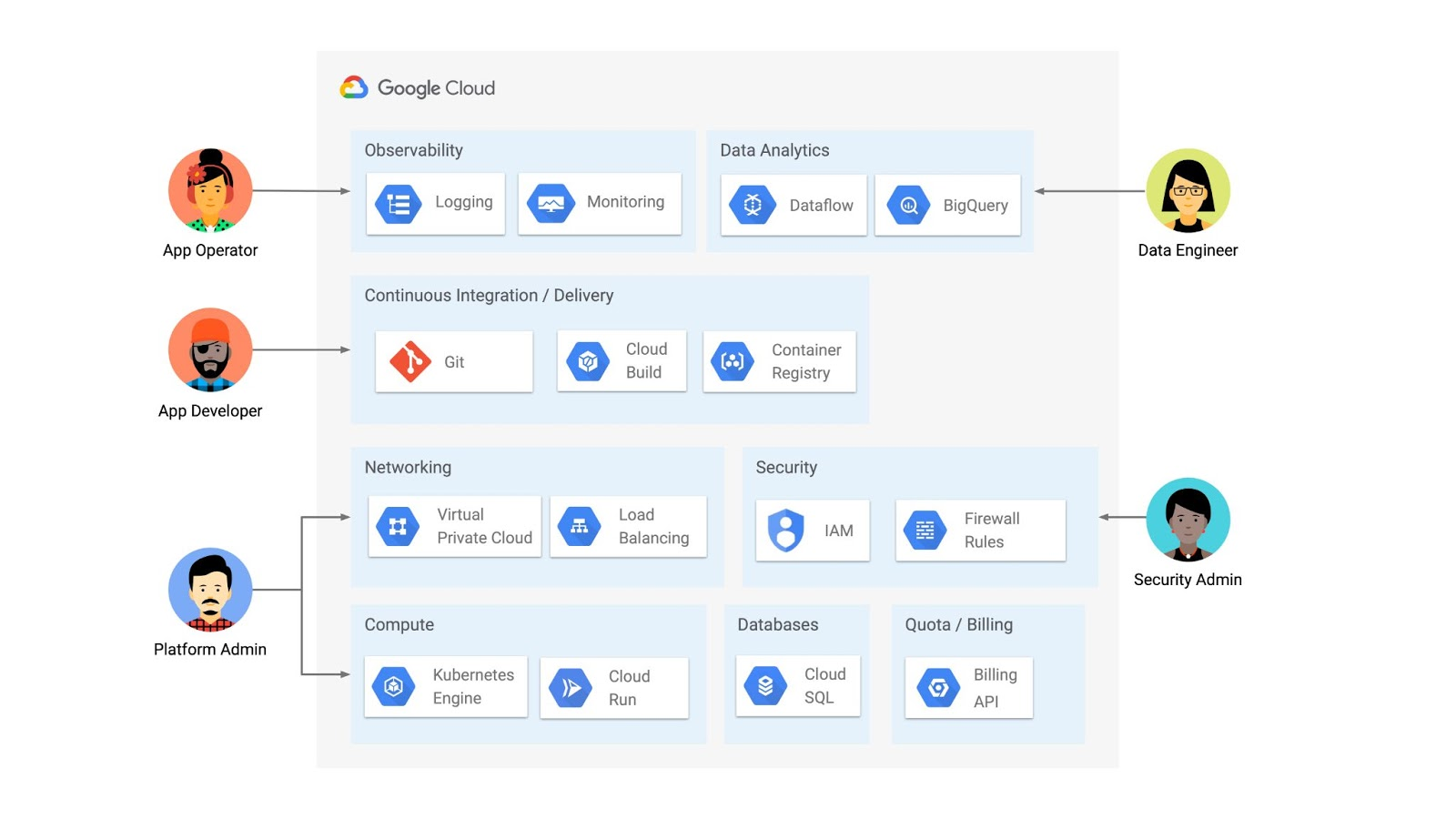Image resolution: width=1456 pixels, height=819 pixels.
Task: Click the IAM label text
Action: [838, 531]
